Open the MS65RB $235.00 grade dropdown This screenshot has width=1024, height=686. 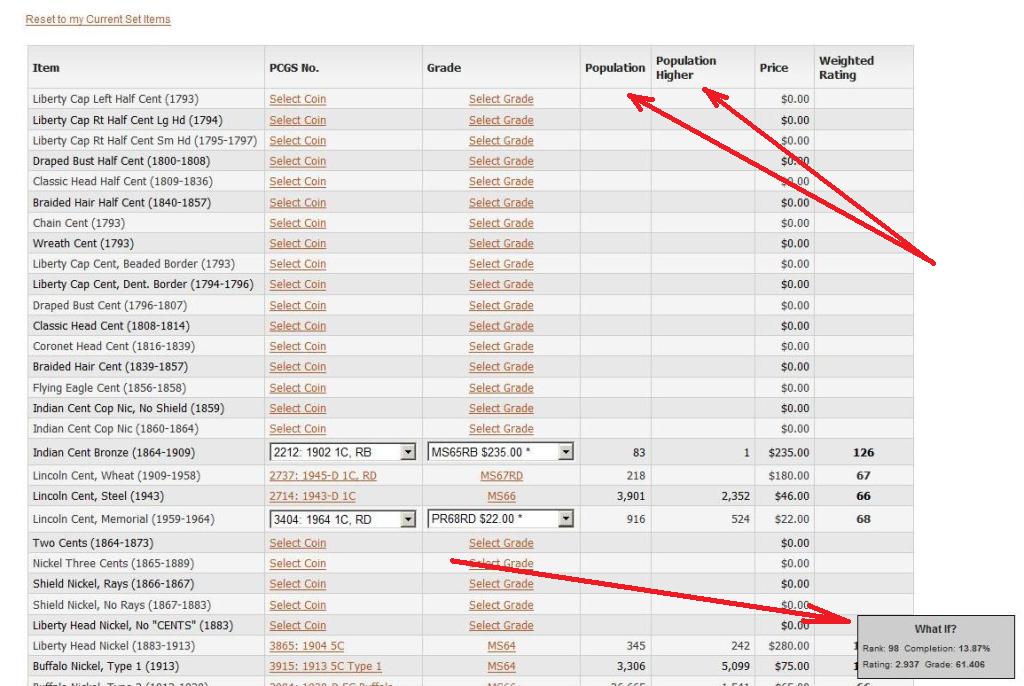[567, 453]
